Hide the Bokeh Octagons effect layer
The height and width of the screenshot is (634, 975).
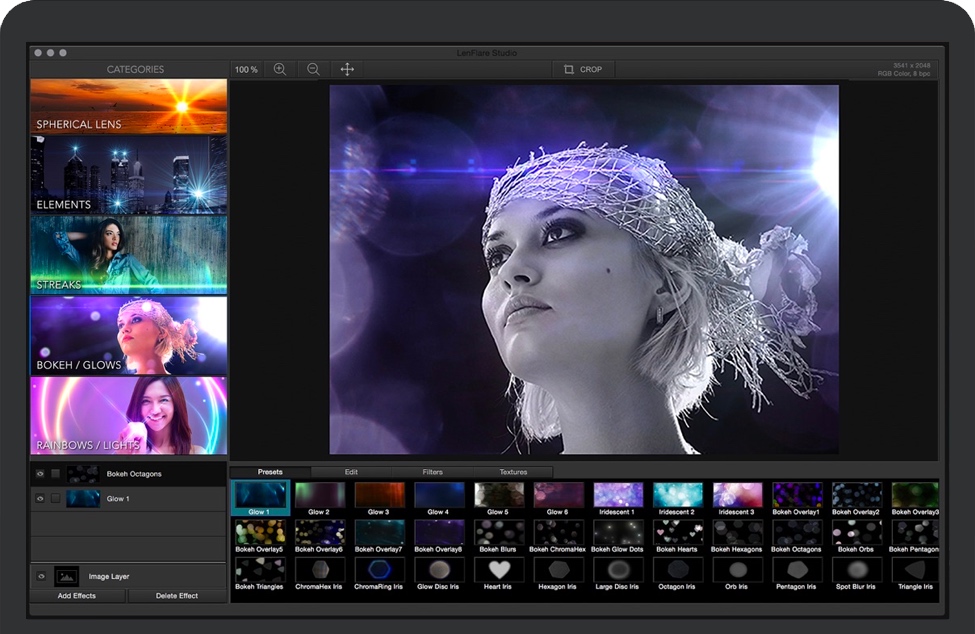(40, 474)
